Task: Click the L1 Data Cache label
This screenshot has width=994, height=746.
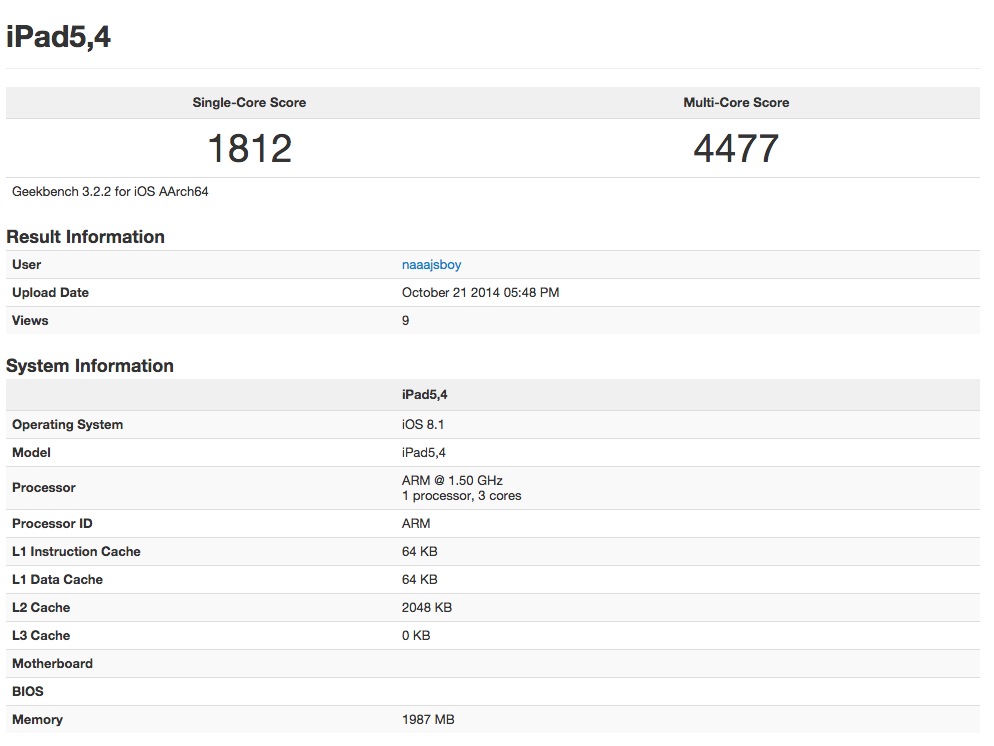Action: pos(57,579)
